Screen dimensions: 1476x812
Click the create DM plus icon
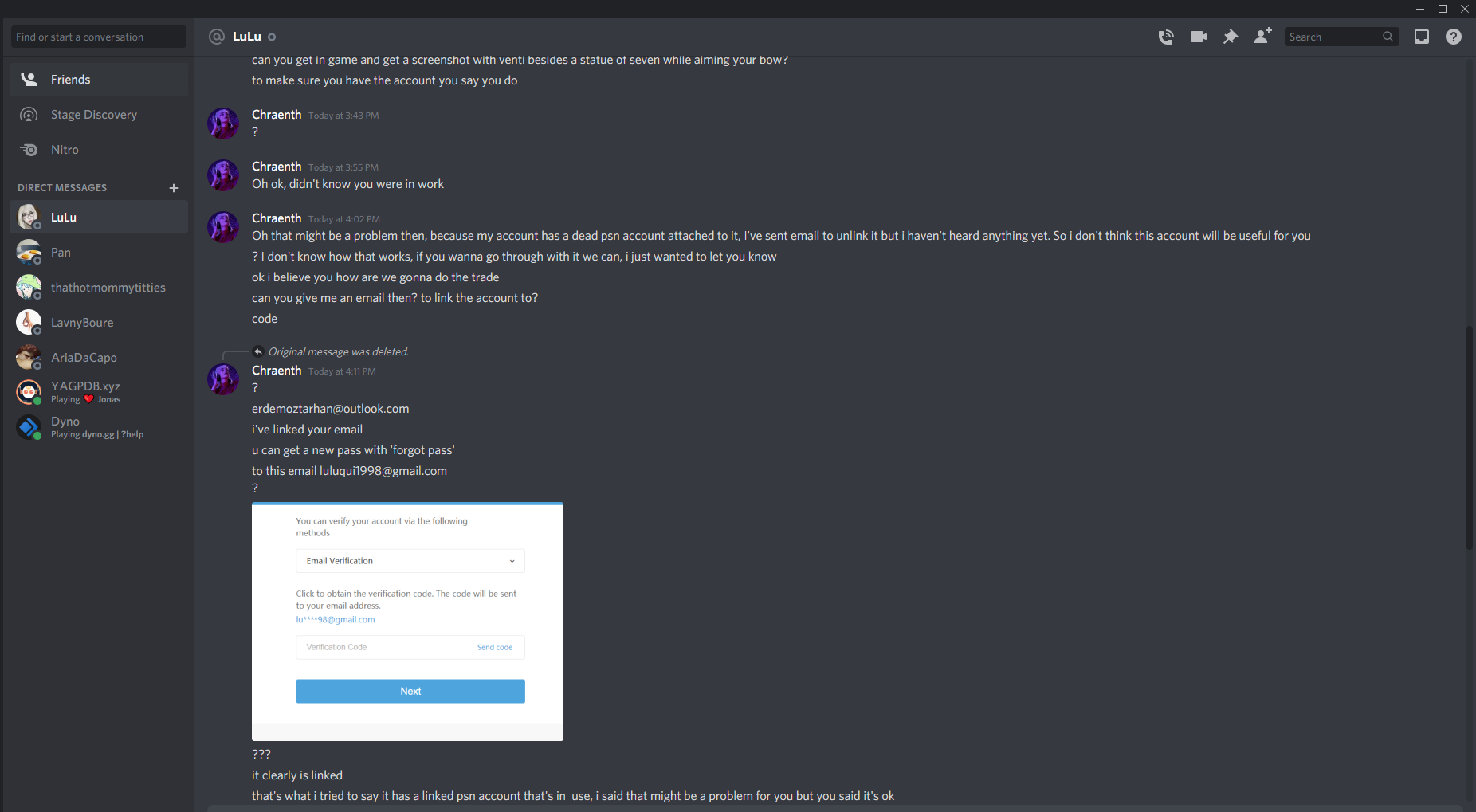pos(174,188)
